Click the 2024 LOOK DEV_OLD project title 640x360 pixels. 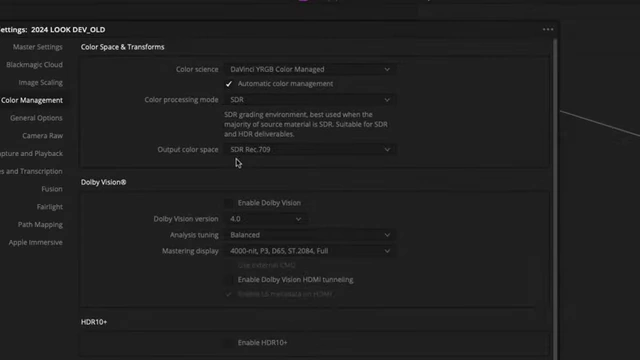(x=68, y=30)
